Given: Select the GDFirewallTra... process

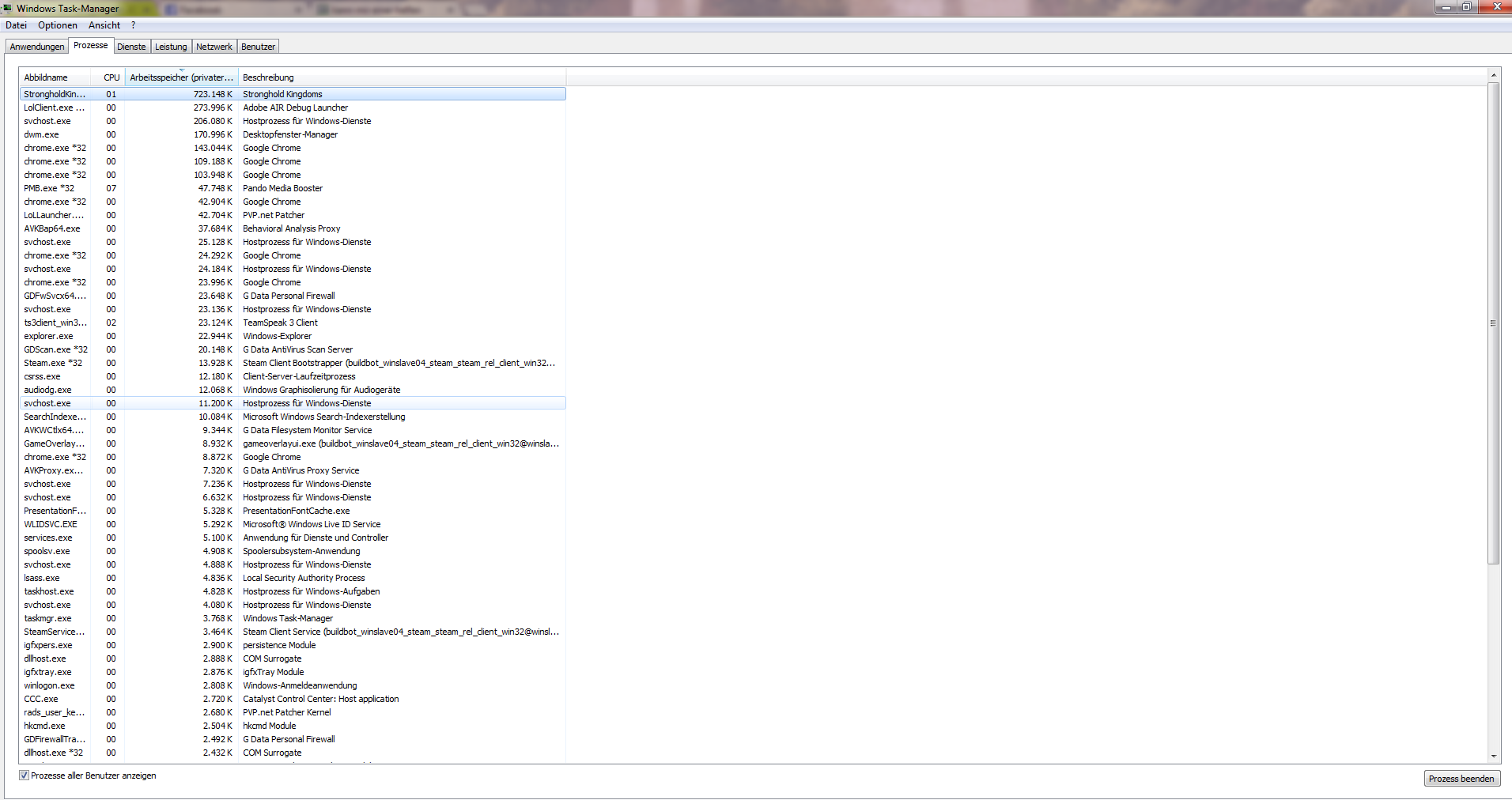Looking at the screenshot, I should (293, 739).
